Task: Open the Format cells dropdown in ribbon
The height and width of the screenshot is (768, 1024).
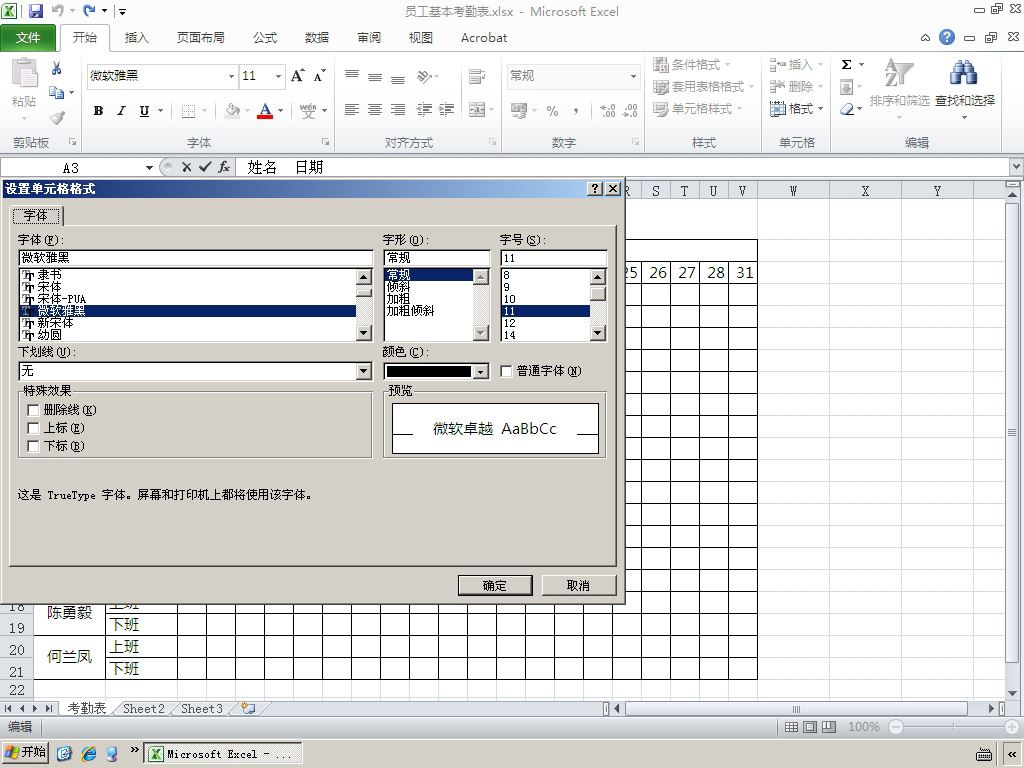Action: click(796, 108)
